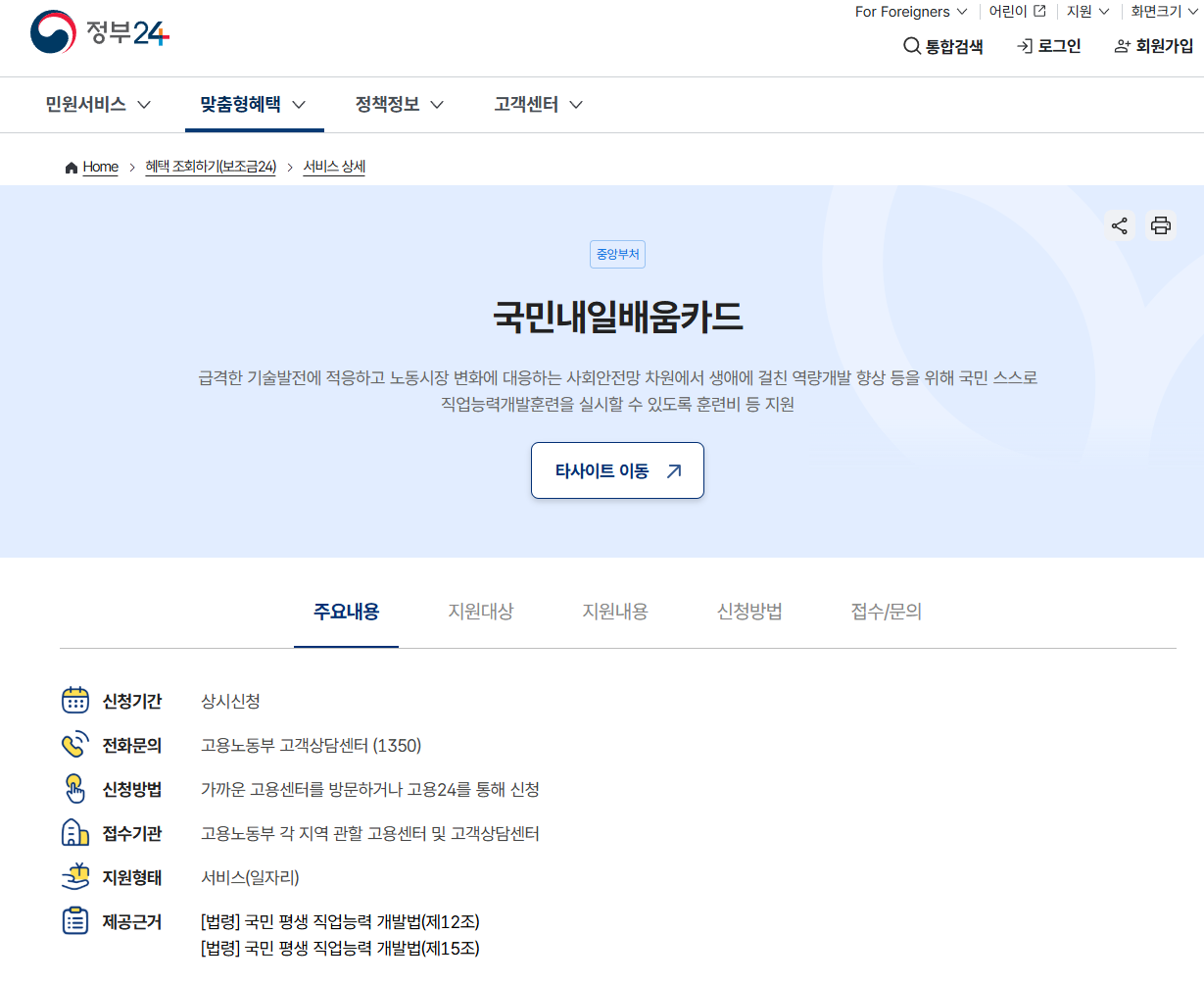Viewport: 1204px width, 983px height.
Task: Click the Home breadcrumb icon
Action: click(x=71, y=168)
